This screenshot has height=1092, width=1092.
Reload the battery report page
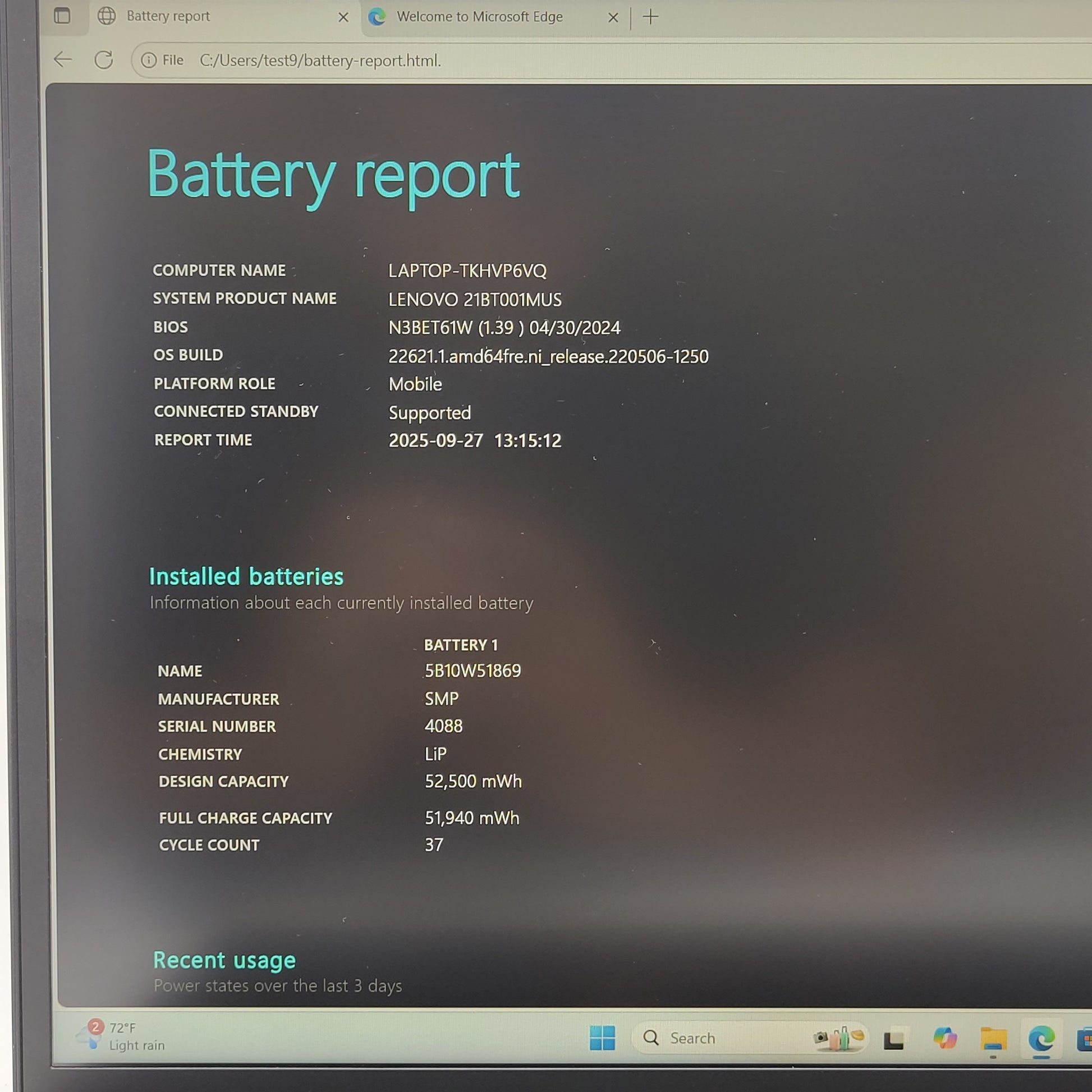103,60
